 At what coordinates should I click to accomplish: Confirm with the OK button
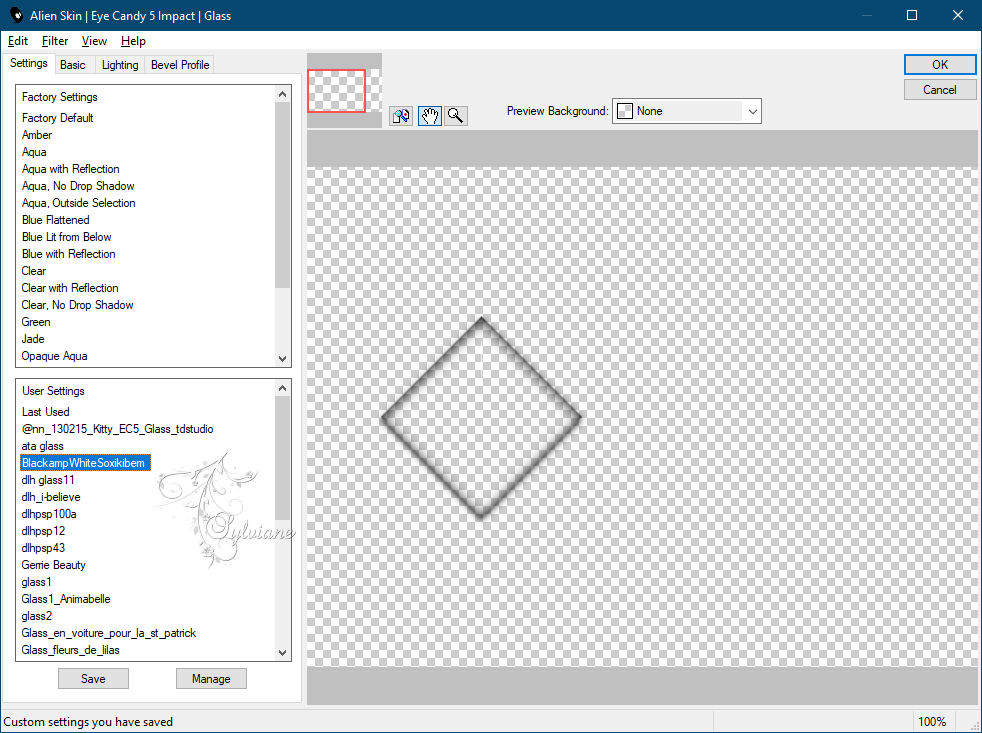tap(939, 65)
